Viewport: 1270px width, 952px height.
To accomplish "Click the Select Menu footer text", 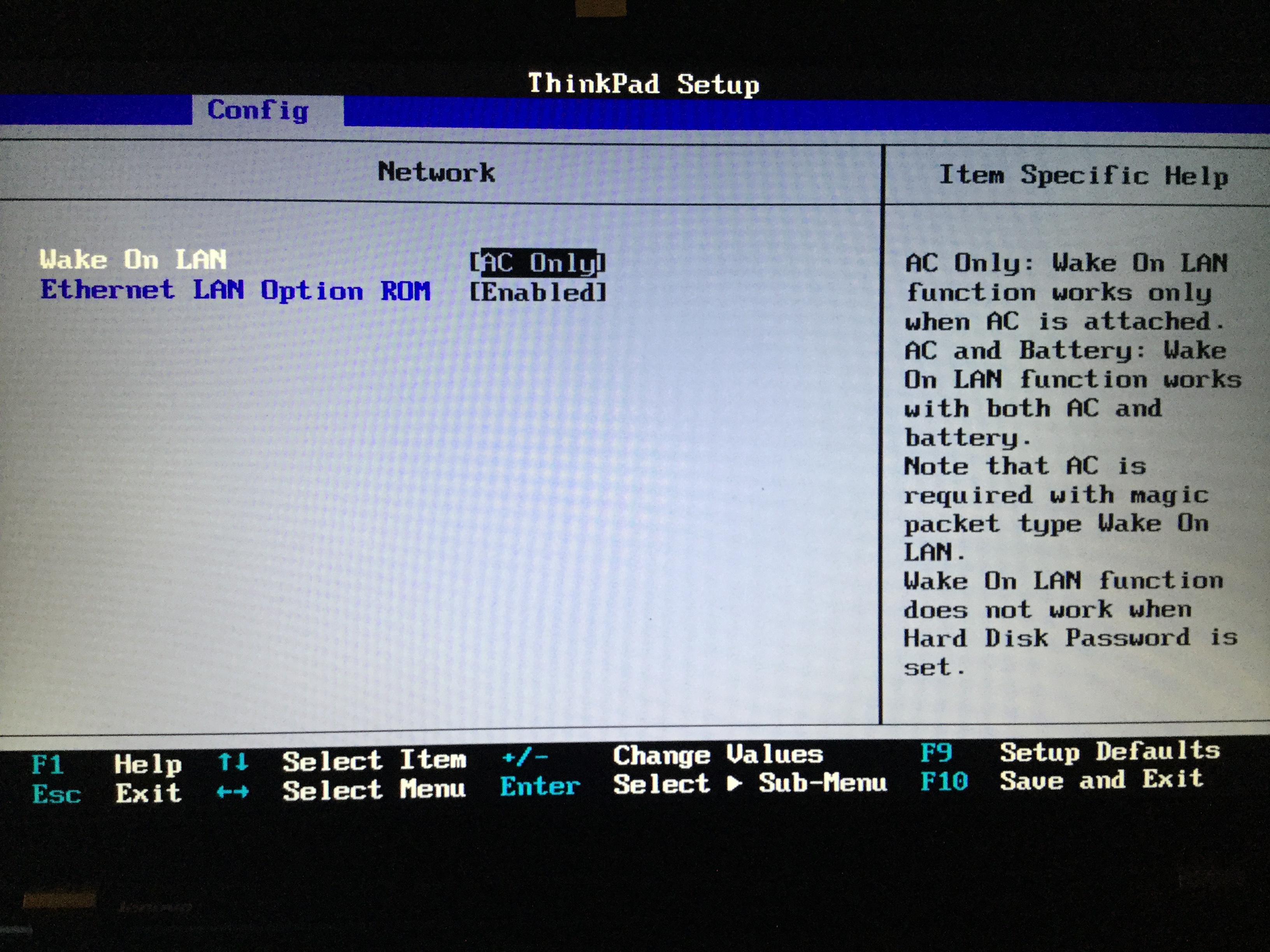I will point(374,789).
